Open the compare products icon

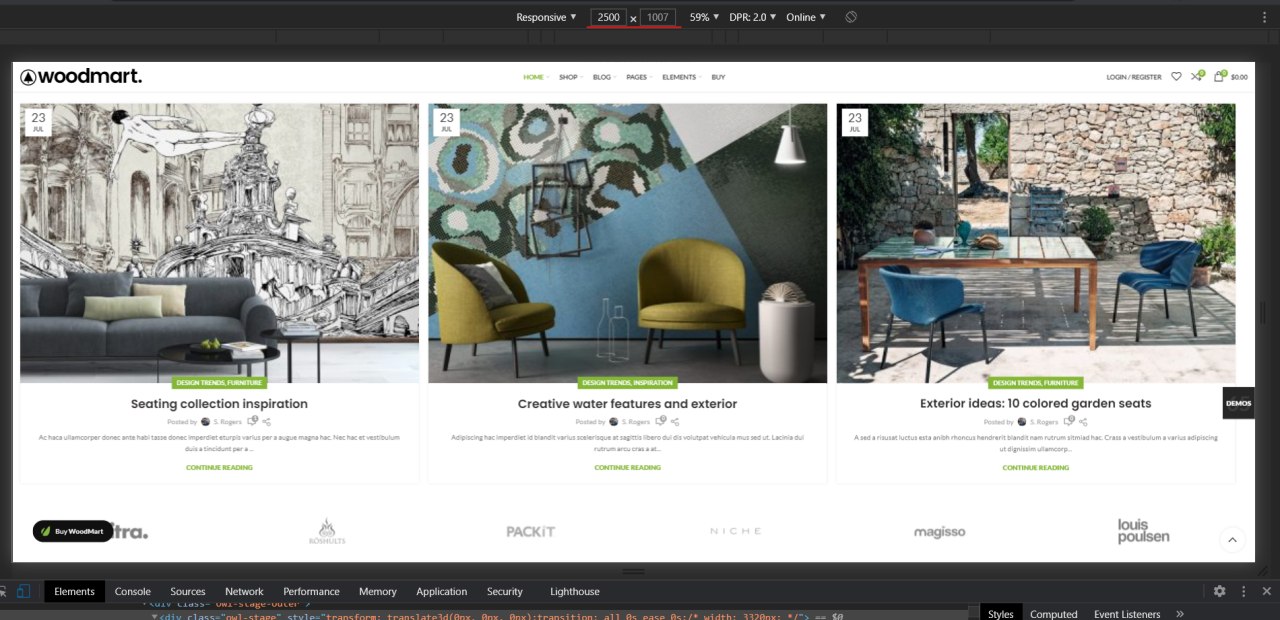click(1196, 76)
